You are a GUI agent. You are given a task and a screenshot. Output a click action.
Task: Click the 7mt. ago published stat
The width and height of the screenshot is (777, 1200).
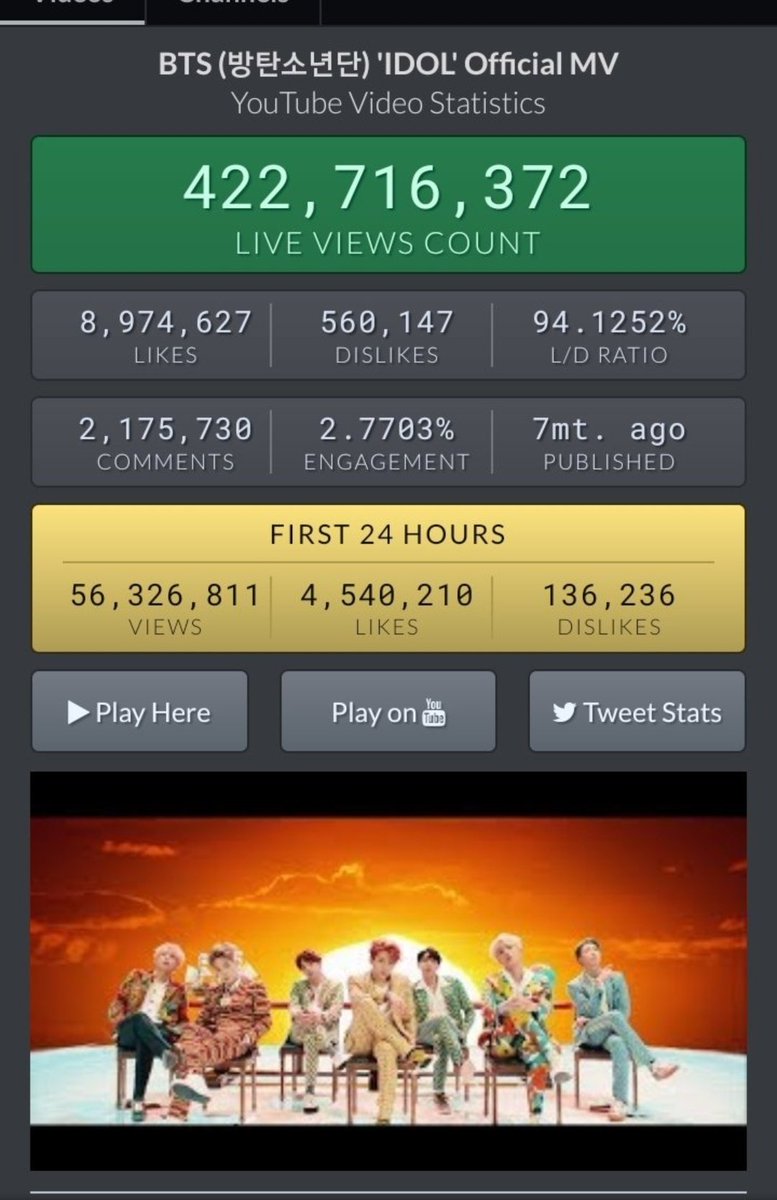click(x=609, y=442)
